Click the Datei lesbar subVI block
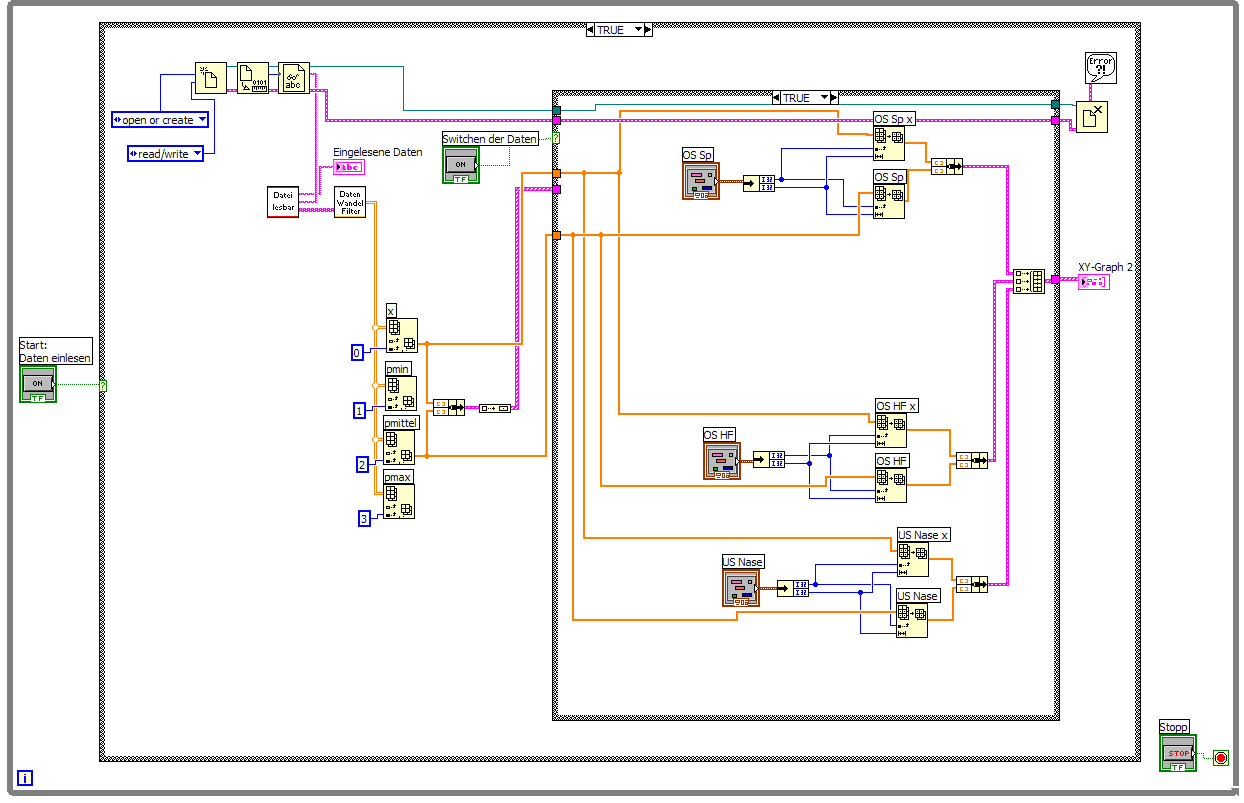 283,202
